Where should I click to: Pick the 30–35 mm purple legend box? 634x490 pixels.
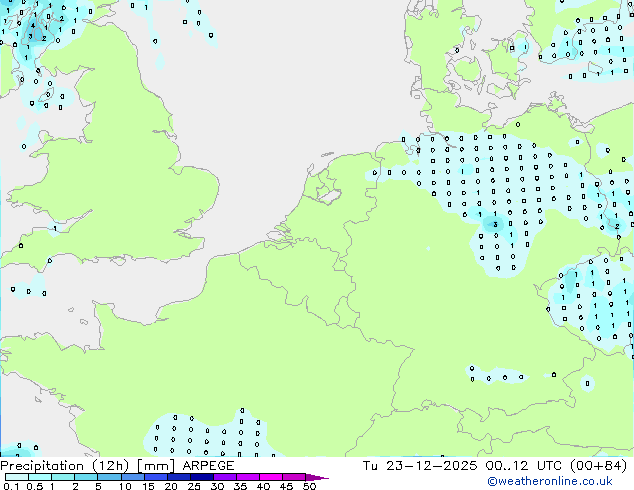point(225,477)
